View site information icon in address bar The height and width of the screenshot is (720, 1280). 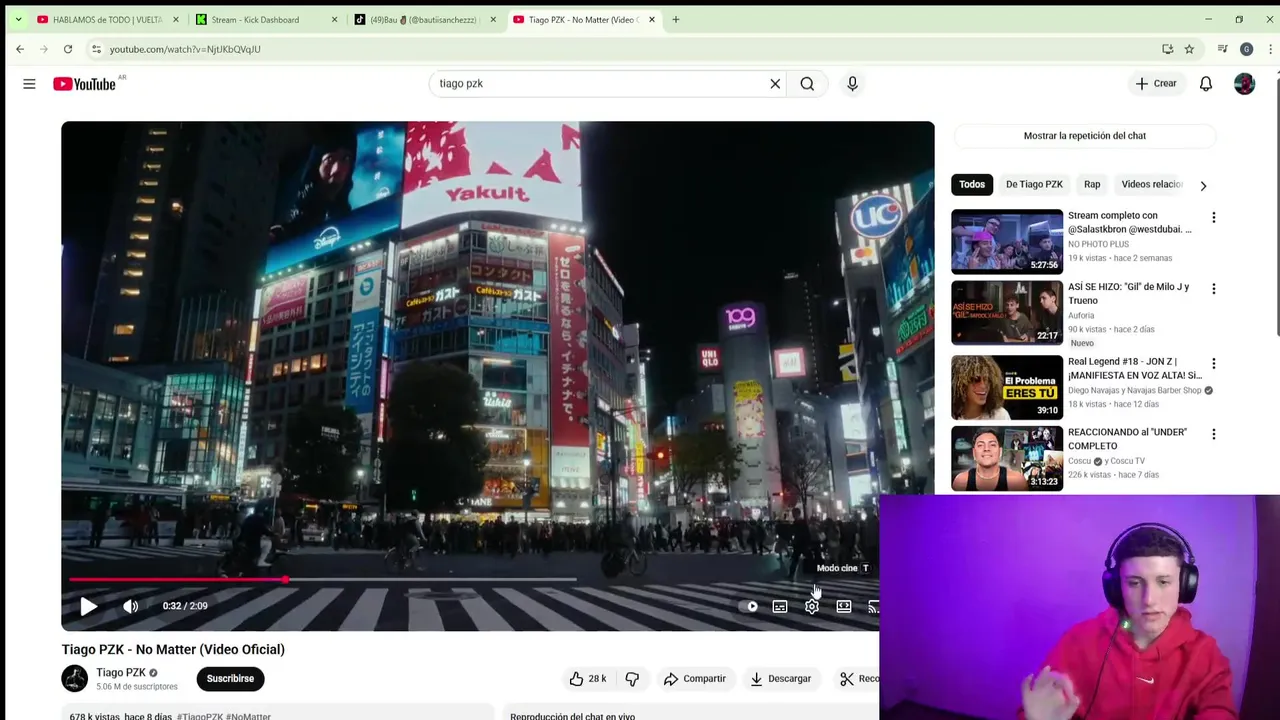pos(96,49)
